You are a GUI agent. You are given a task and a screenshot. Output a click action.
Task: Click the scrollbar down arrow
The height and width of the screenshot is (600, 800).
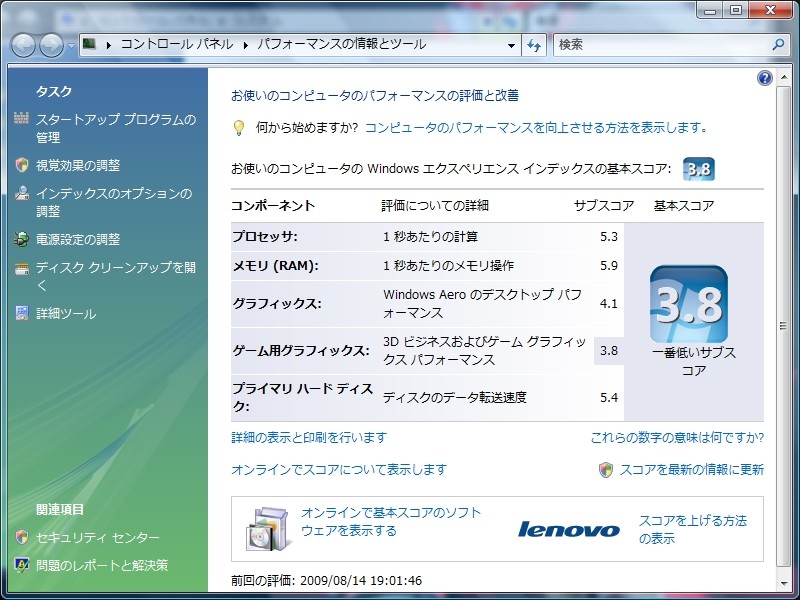tap(783, 584)
